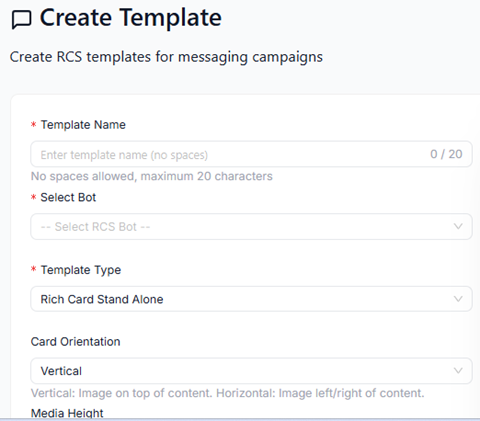Viewport: 480px width, 421px height.
Task: Open the Card Orientation dropdown showing Vertical
Action: [251, 371]
